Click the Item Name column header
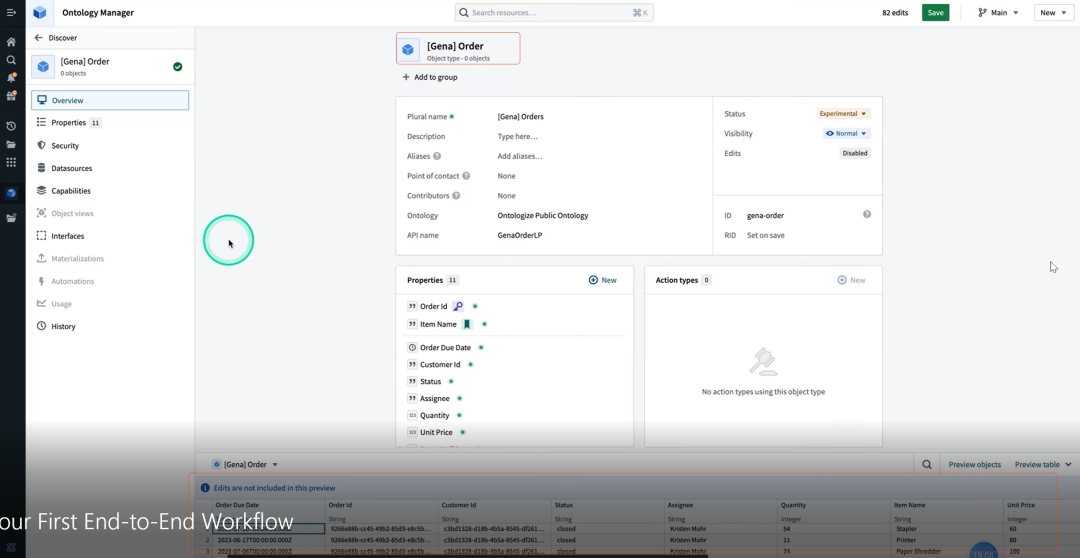Viewport: 1080px width, 558px height. pyautogui.click(x=911, y=505)
